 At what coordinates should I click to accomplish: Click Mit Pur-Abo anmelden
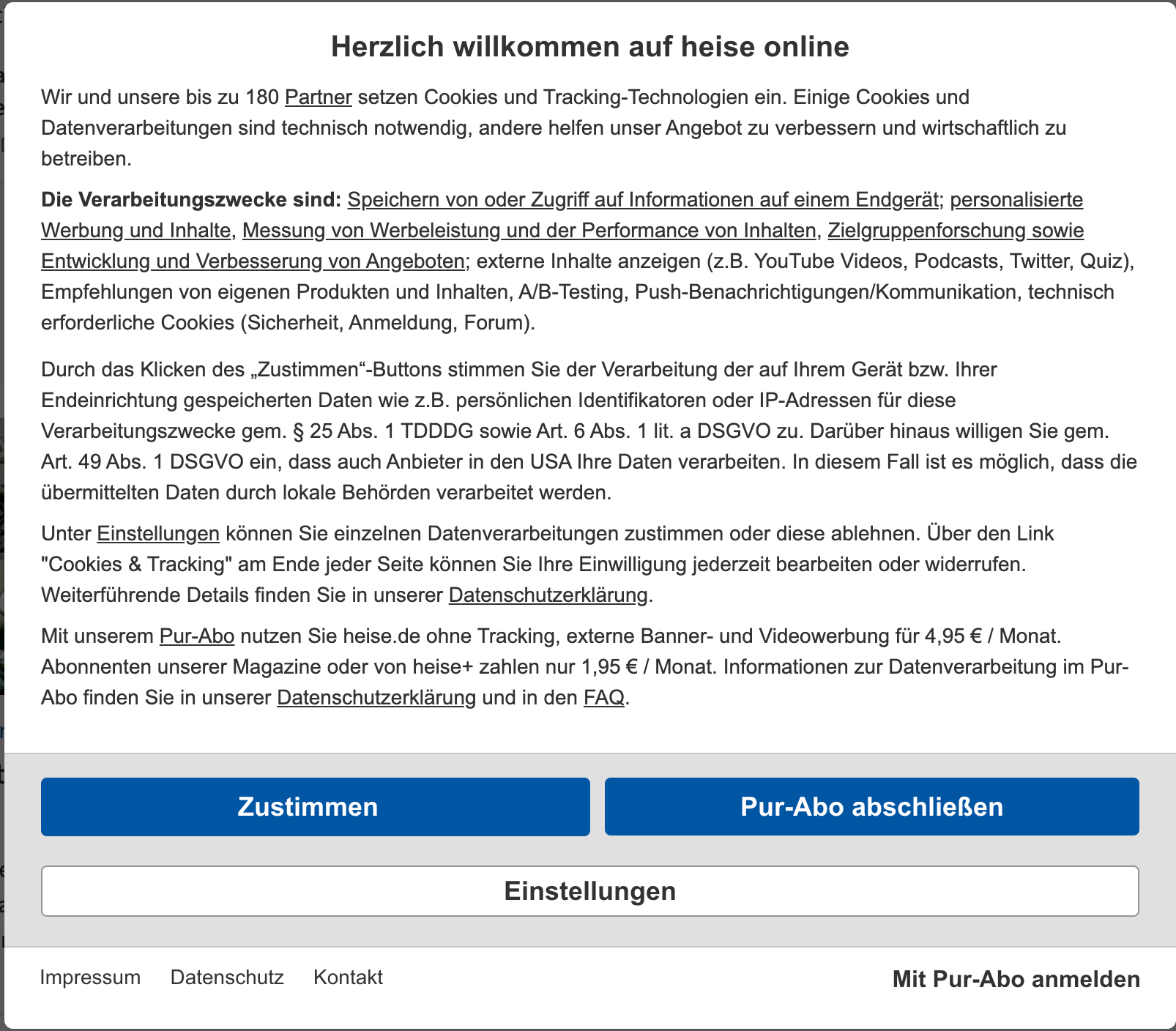coord(1016,979)
